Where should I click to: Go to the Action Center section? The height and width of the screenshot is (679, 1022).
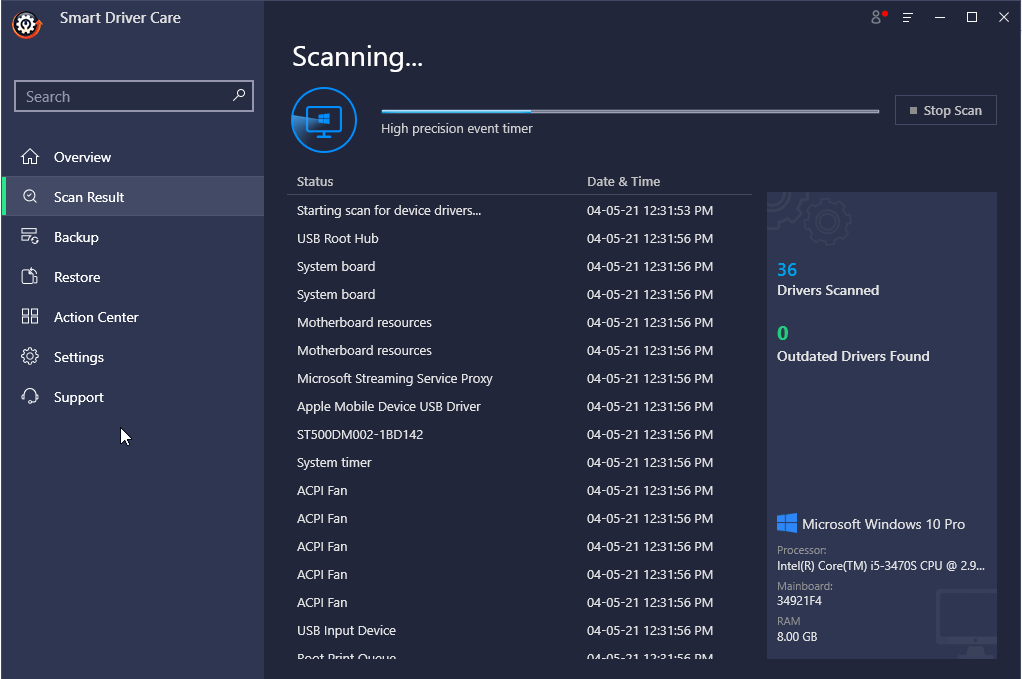point(96,317)
